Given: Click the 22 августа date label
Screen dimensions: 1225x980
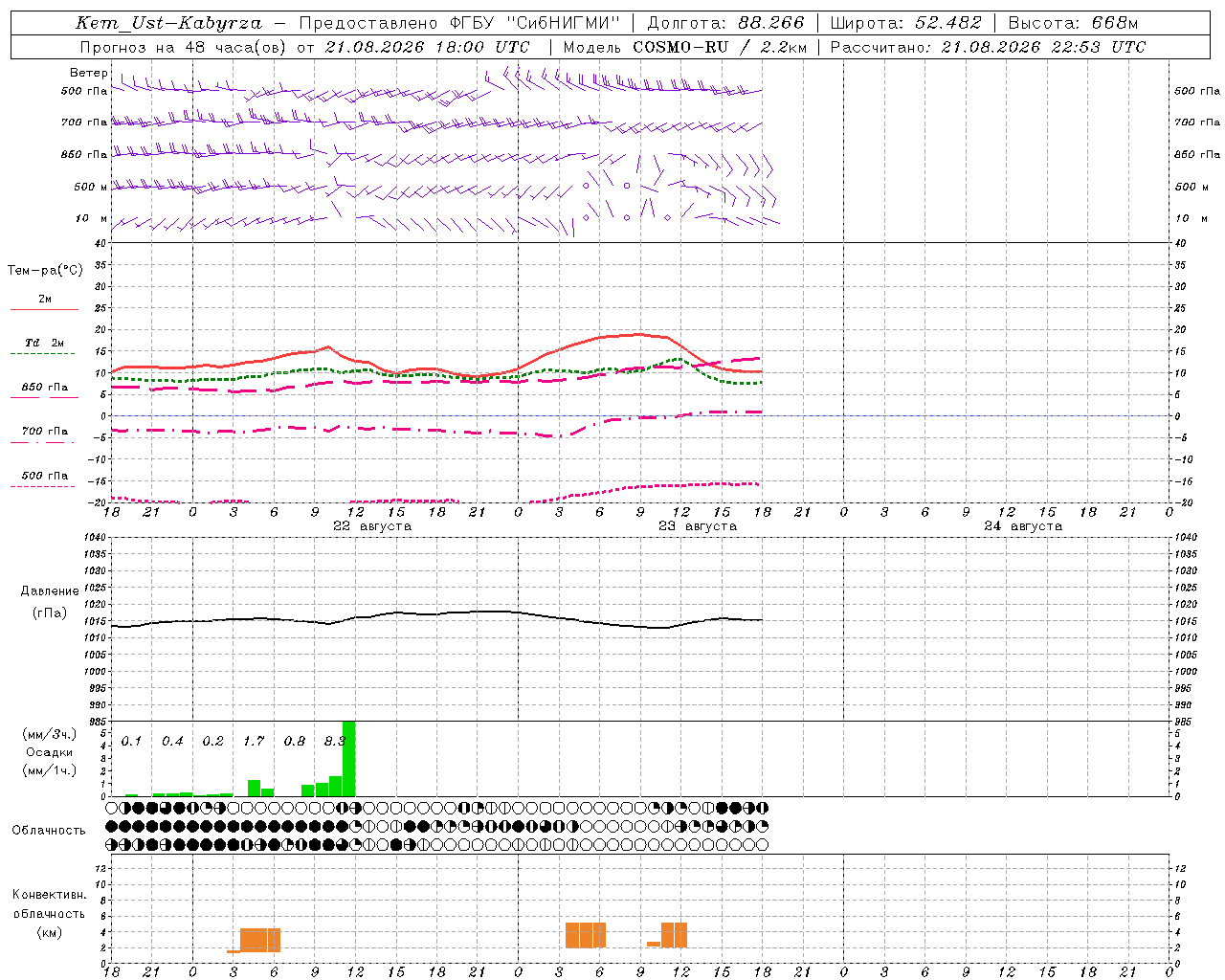Looking at the screenshot, I should click(372, 526).
